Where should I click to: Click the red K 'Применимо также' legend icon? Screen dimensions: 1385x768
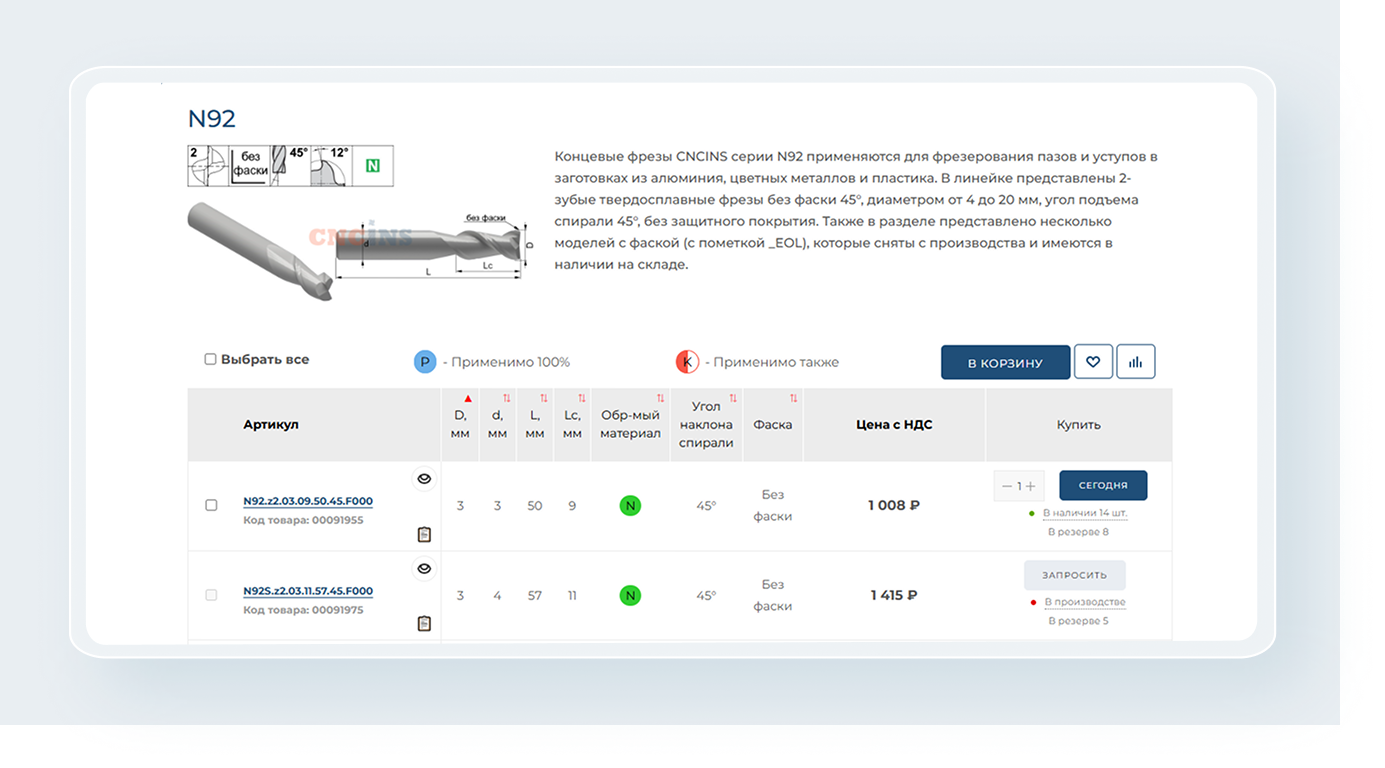coord(687,362)
